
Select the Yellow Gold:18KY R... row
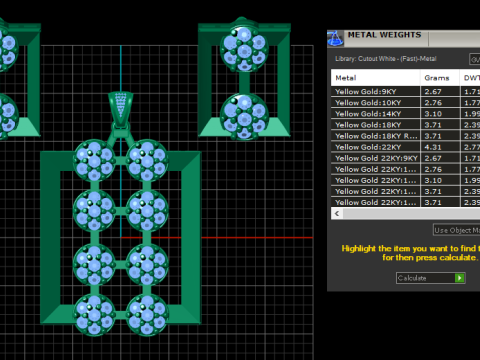click(x=405, y=136)
